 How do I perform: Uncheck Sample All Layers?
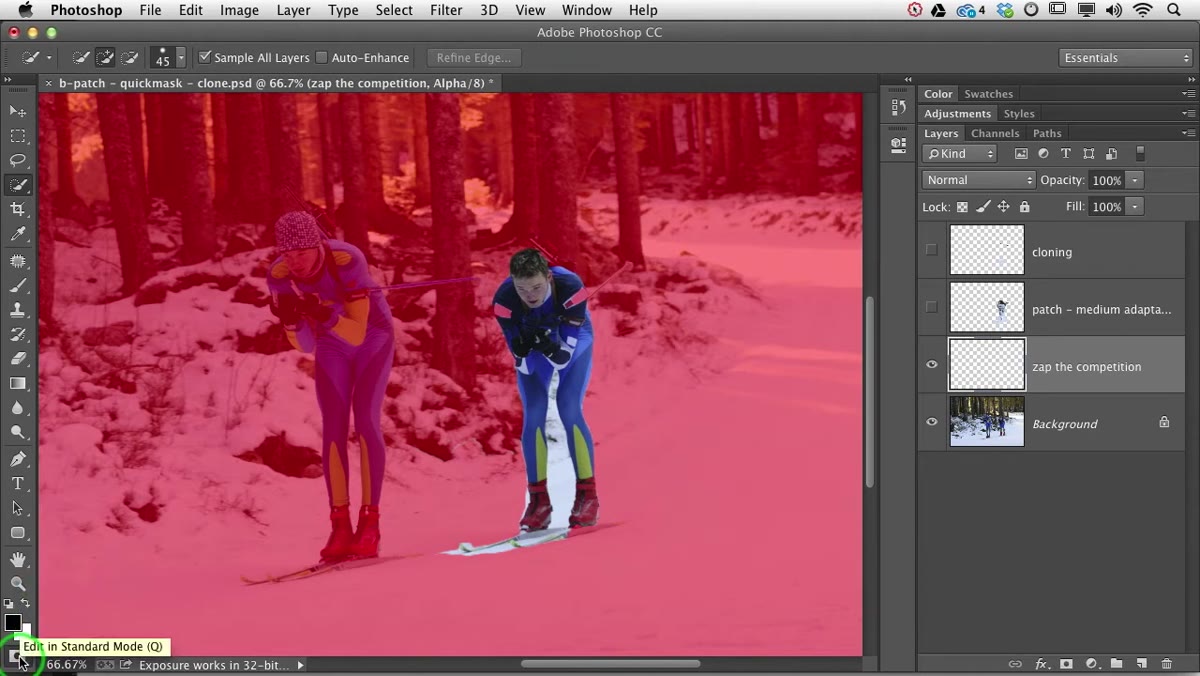click(205, 58)
